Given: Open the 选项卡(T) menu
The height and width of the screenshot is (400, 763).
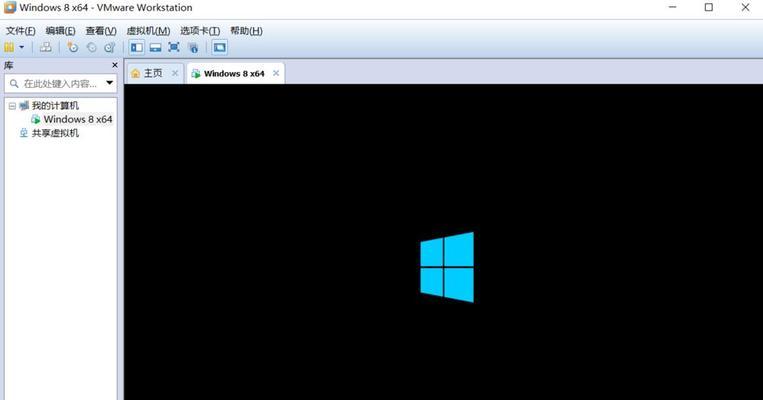Looking at the screenshot, I should click(x=200, y=31).
